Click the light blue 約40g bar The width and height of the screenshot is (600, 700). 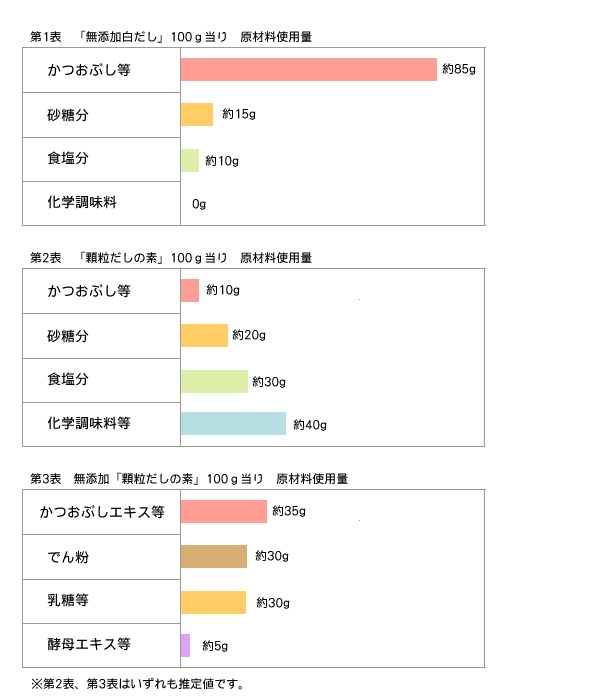(233, 424)
